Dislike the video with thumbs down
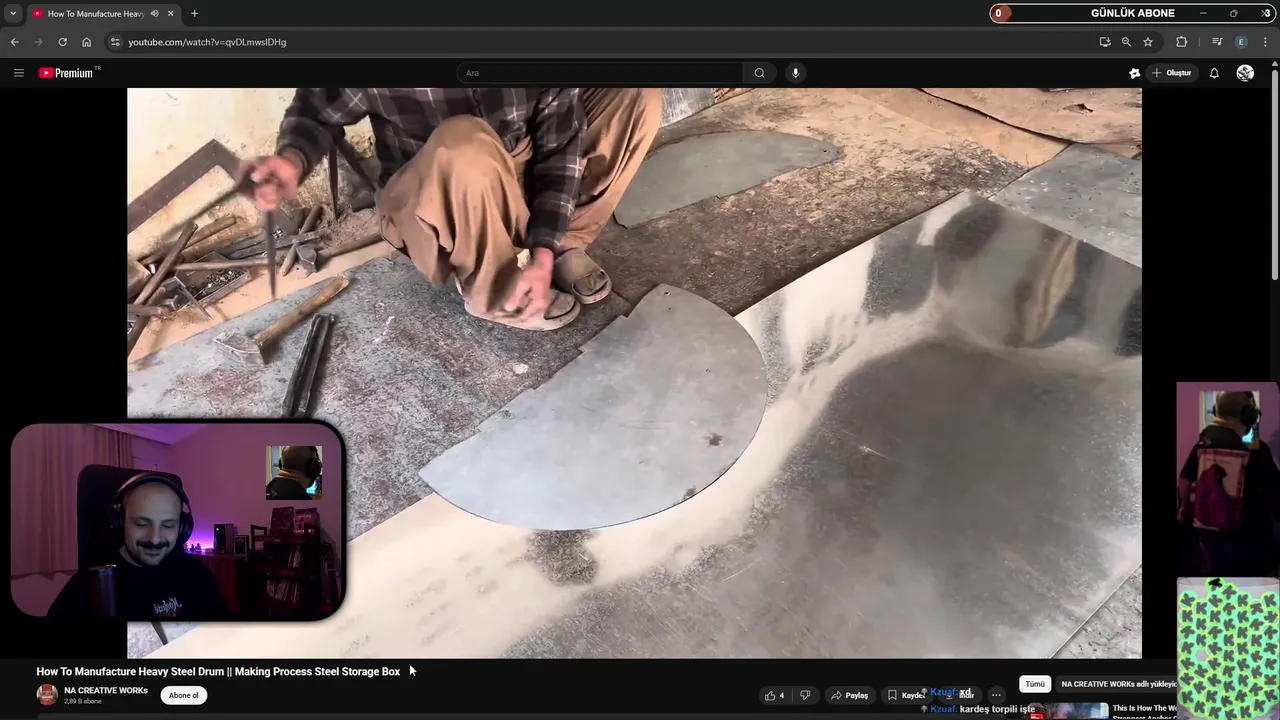1280x720 pixels. click(x=805, y=695)
